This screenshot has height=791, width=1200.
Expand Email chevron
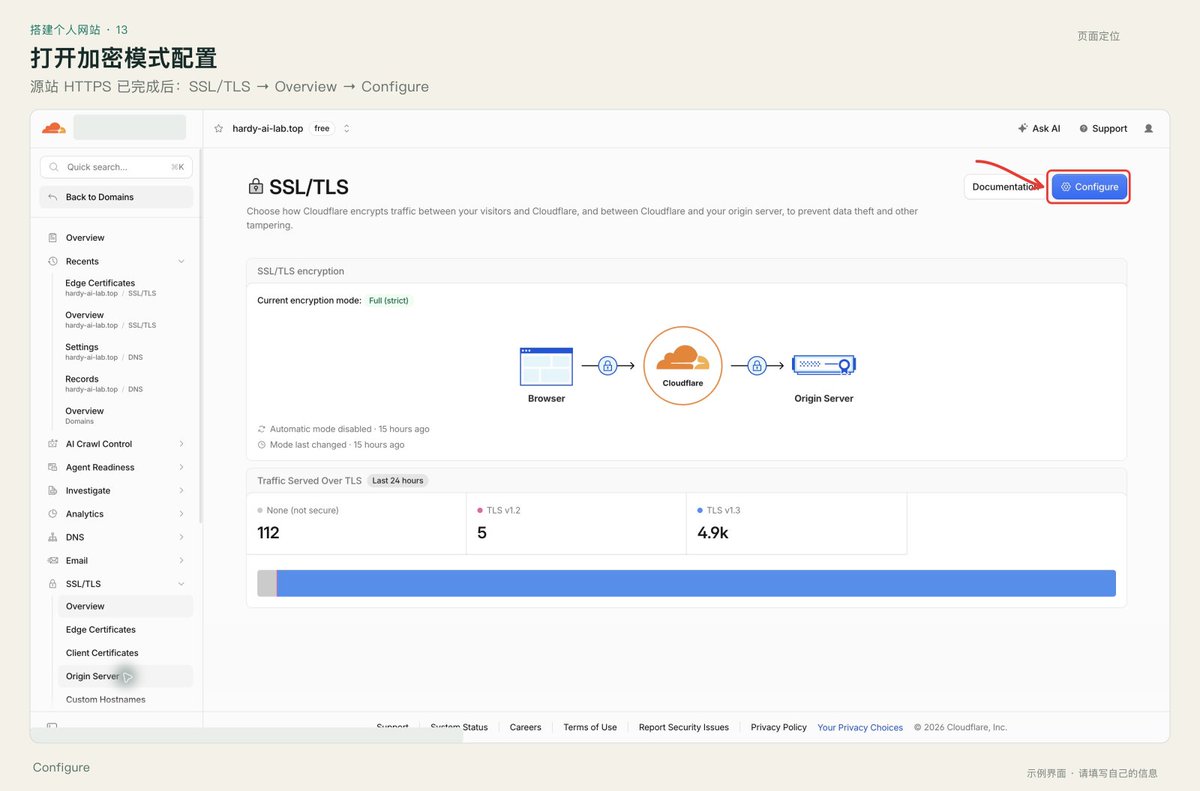click(x=181, y=561)
